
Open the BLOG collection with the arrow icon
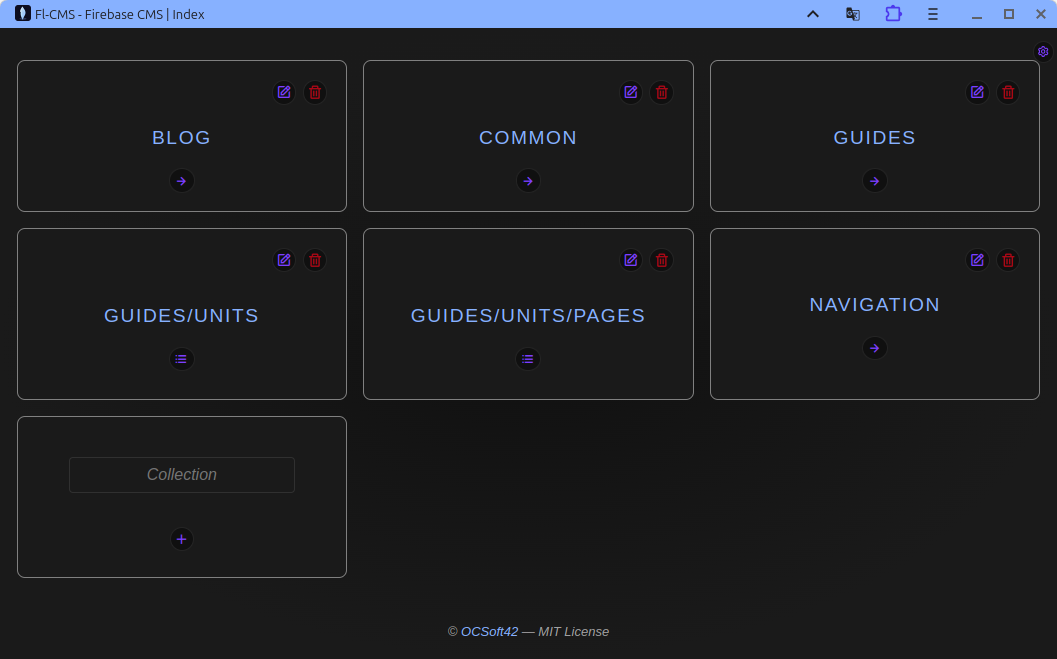click(x=181, y=181)
